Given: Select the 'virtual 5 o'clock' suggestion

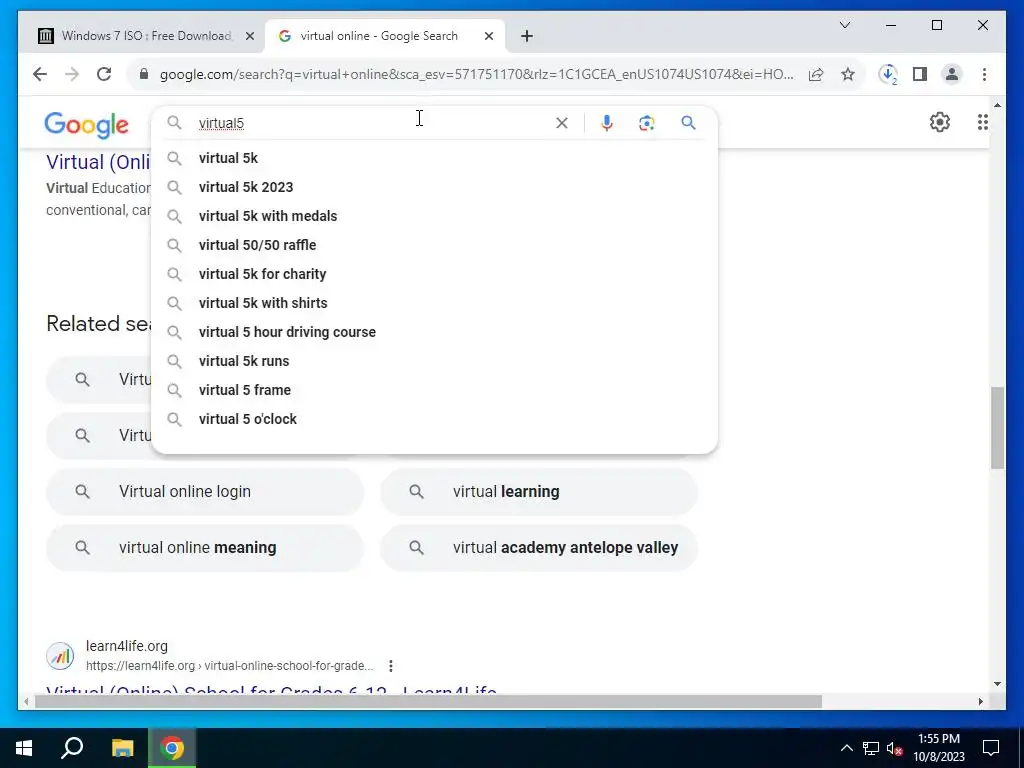Looking at the screenshot, I should [x=434, y=419].
